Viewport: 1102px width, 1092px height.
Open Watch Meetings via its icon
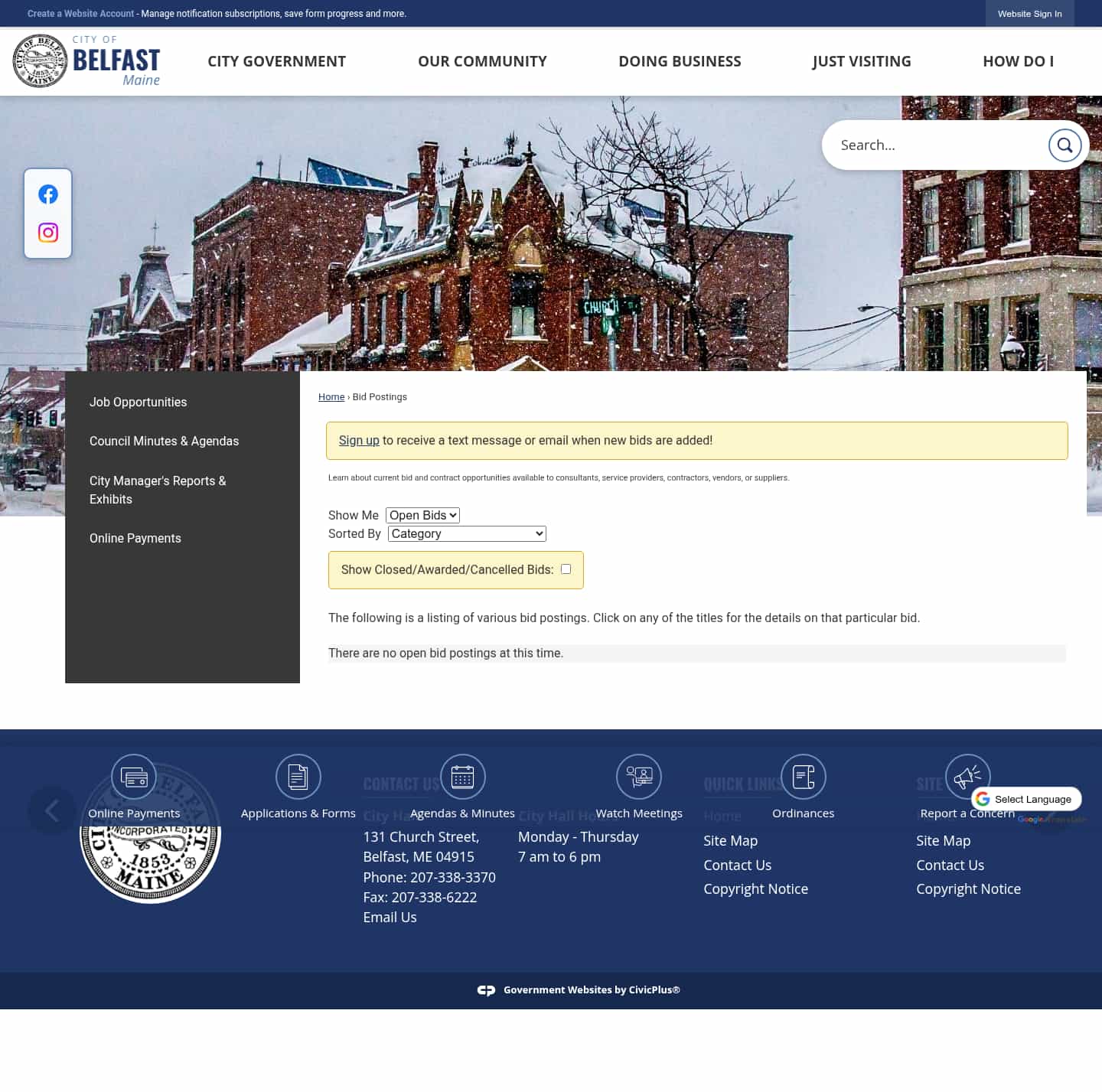[x=639, y=776]
